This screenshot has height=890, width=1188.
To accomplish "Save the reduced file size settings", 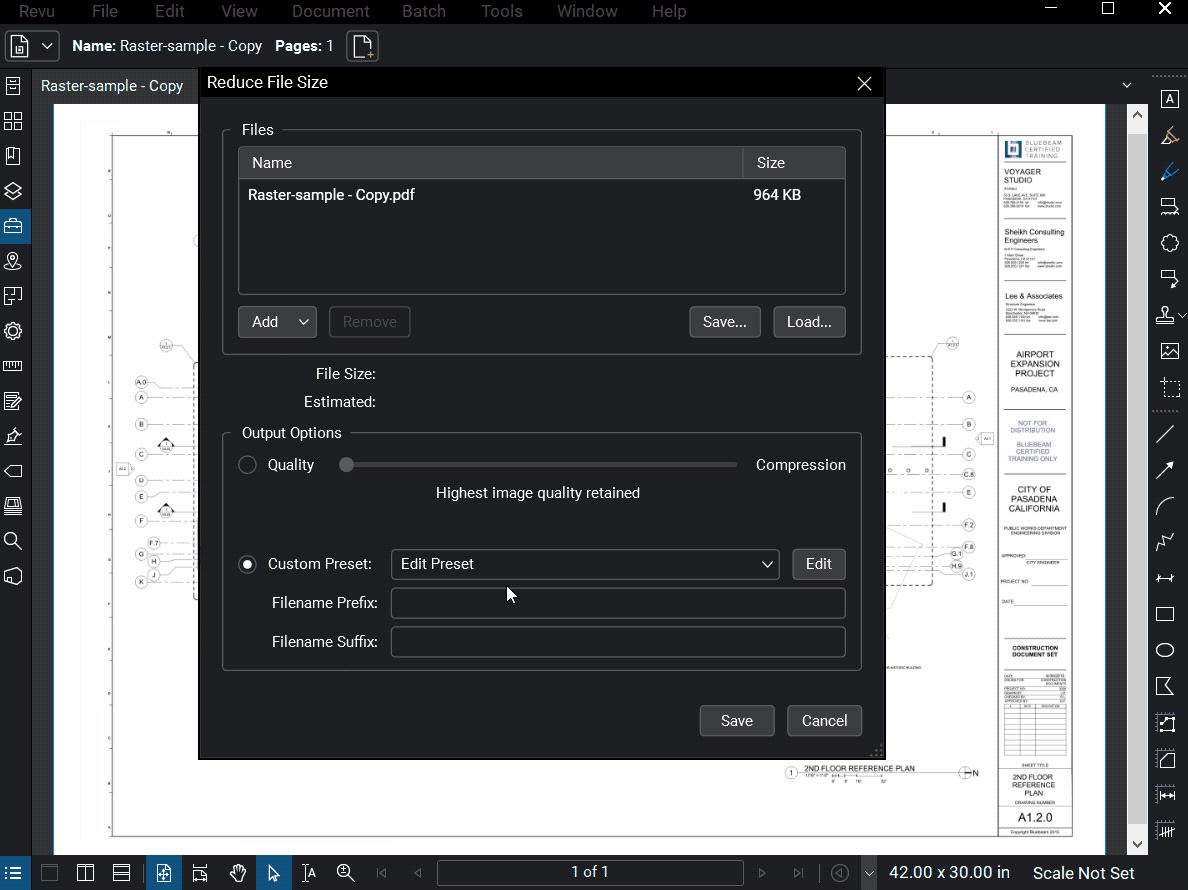I will (x=737, y=720).
